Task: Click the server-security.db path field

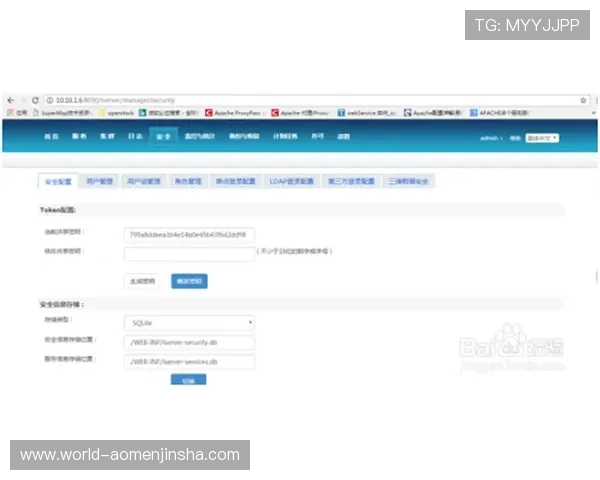Action: (189, 343)
